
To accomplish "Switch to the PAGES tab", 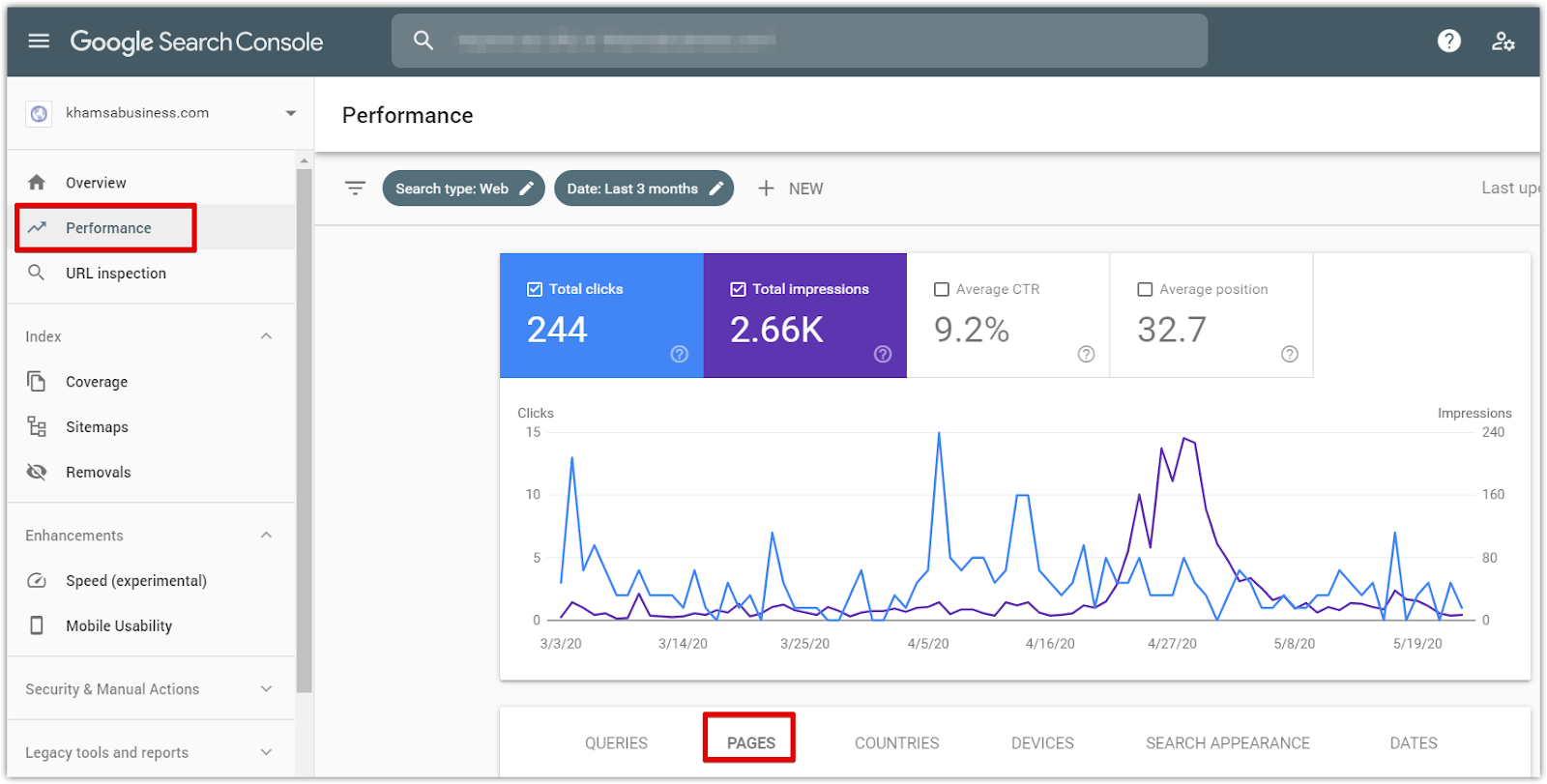I will pyautogui.click(x=751, y=742).
